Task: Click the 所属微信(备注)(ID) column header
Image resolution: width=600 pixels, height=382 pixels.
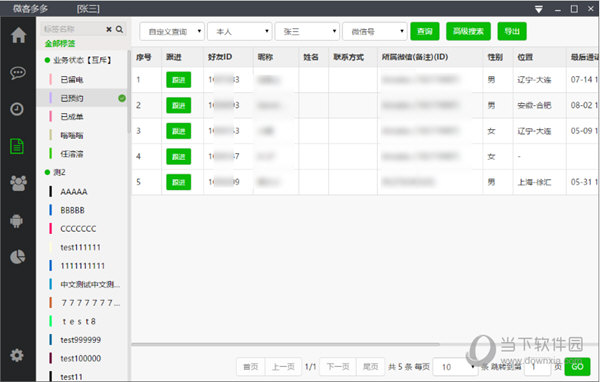Action: point(415,57)
